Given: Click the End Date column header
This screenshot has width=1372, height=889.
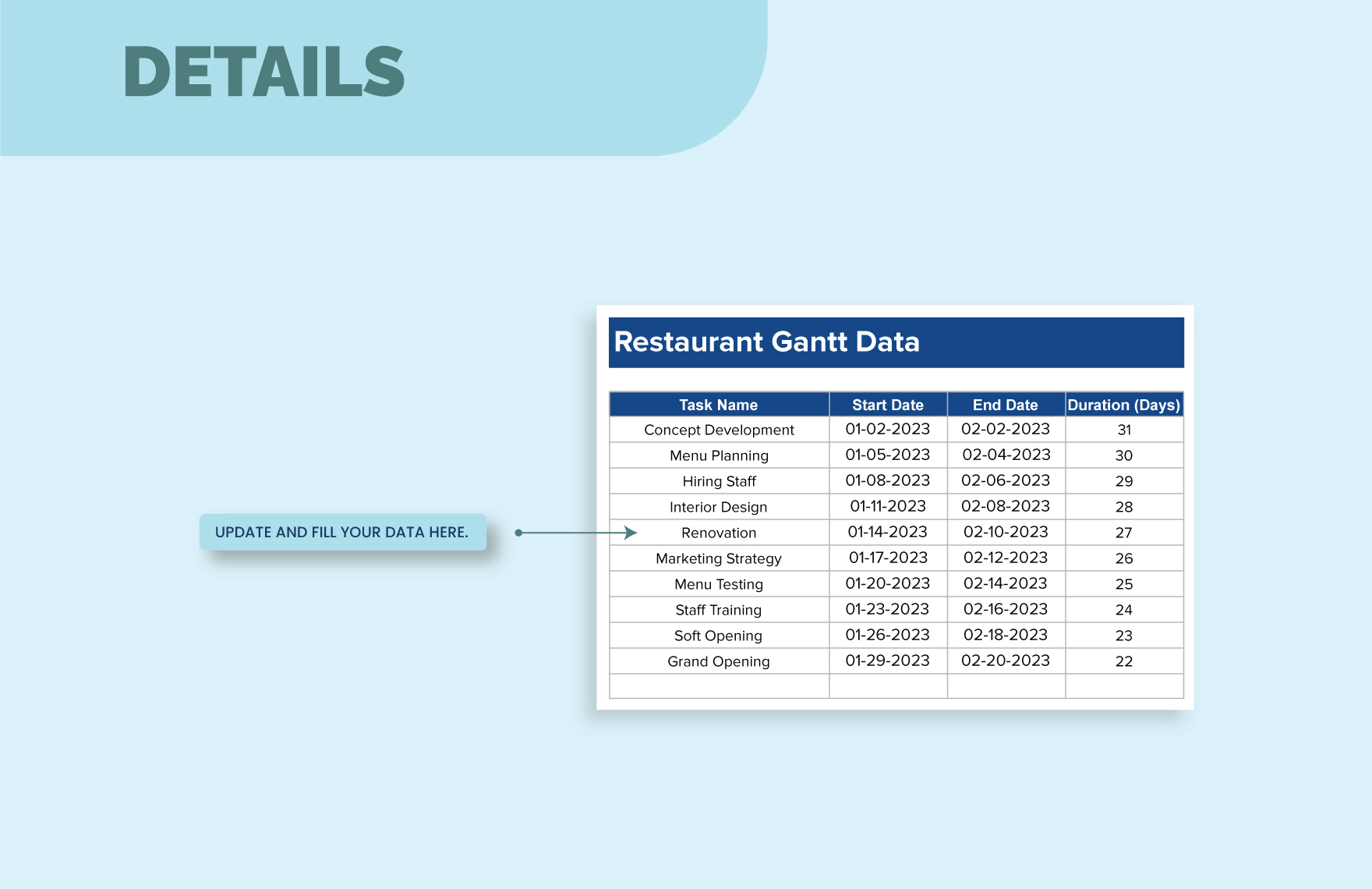Looking at the screenshot, I should [x=1006, y=405].
